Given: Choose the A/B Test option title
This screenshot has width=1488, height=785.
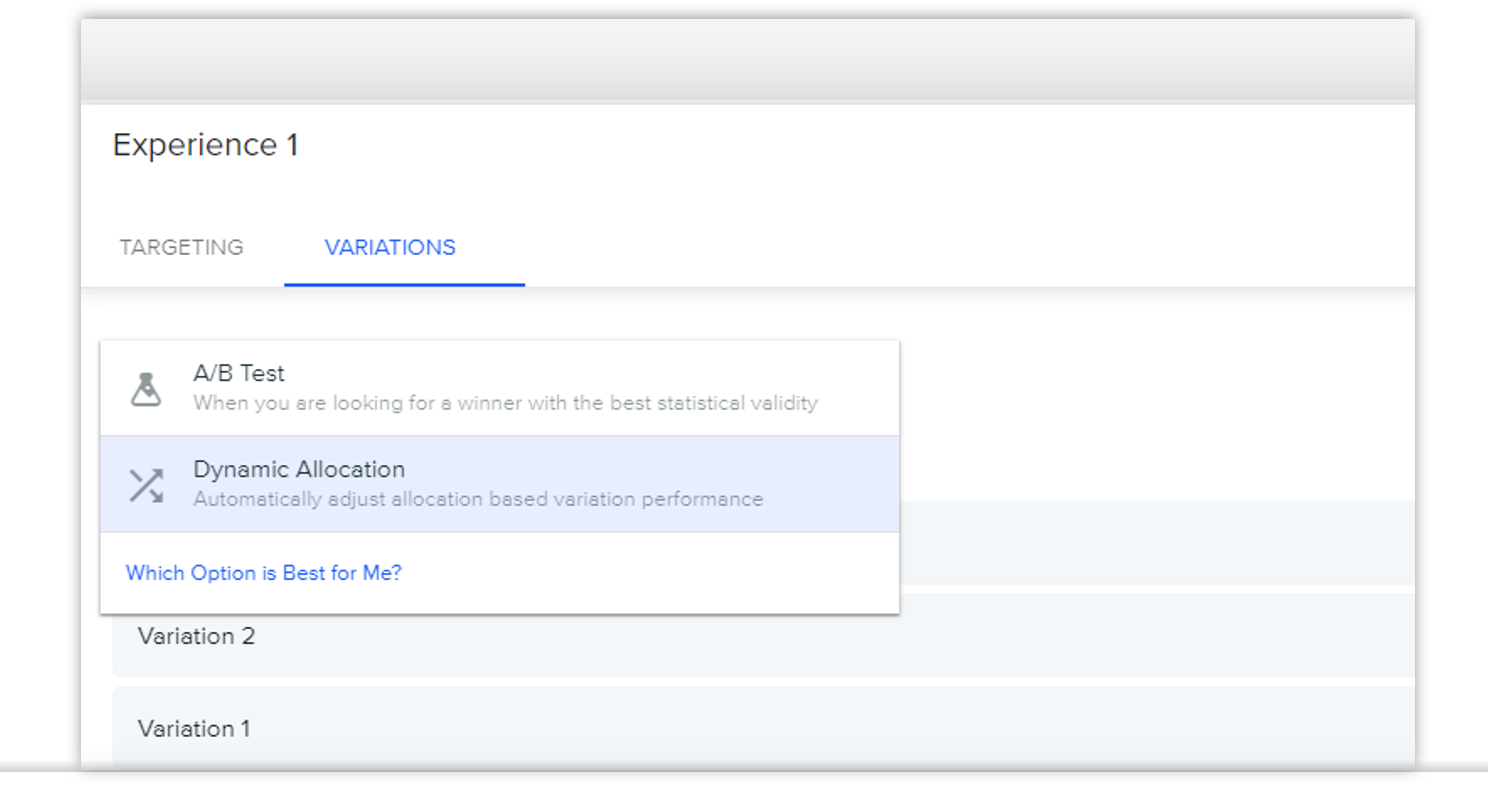Looking at the screenshot, I should pyautogui.click(x=239, y=373).
